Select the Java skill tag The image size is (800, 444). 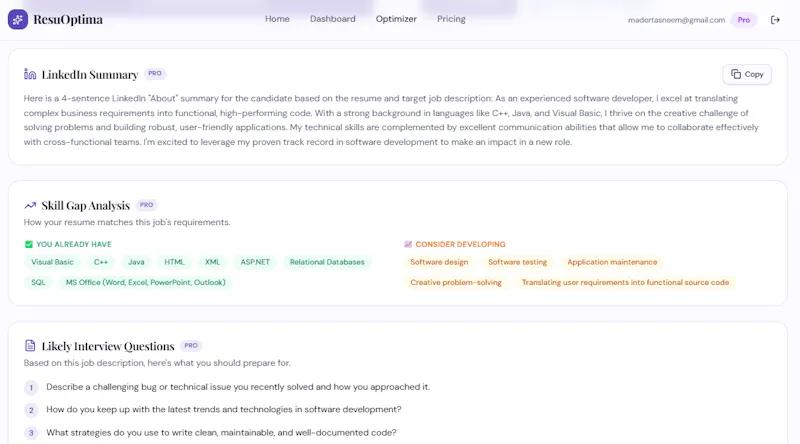point(136,262)
